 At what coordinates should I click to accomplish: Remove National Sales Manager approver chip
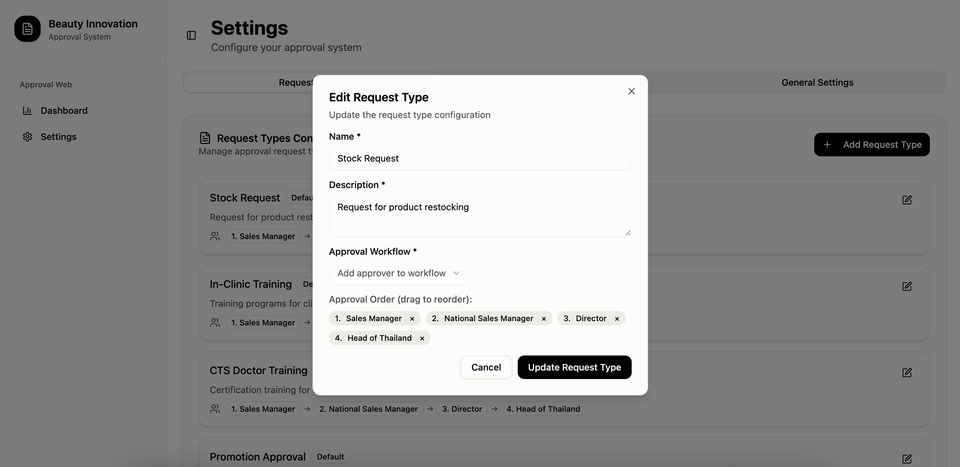click(x=544, y=319)
